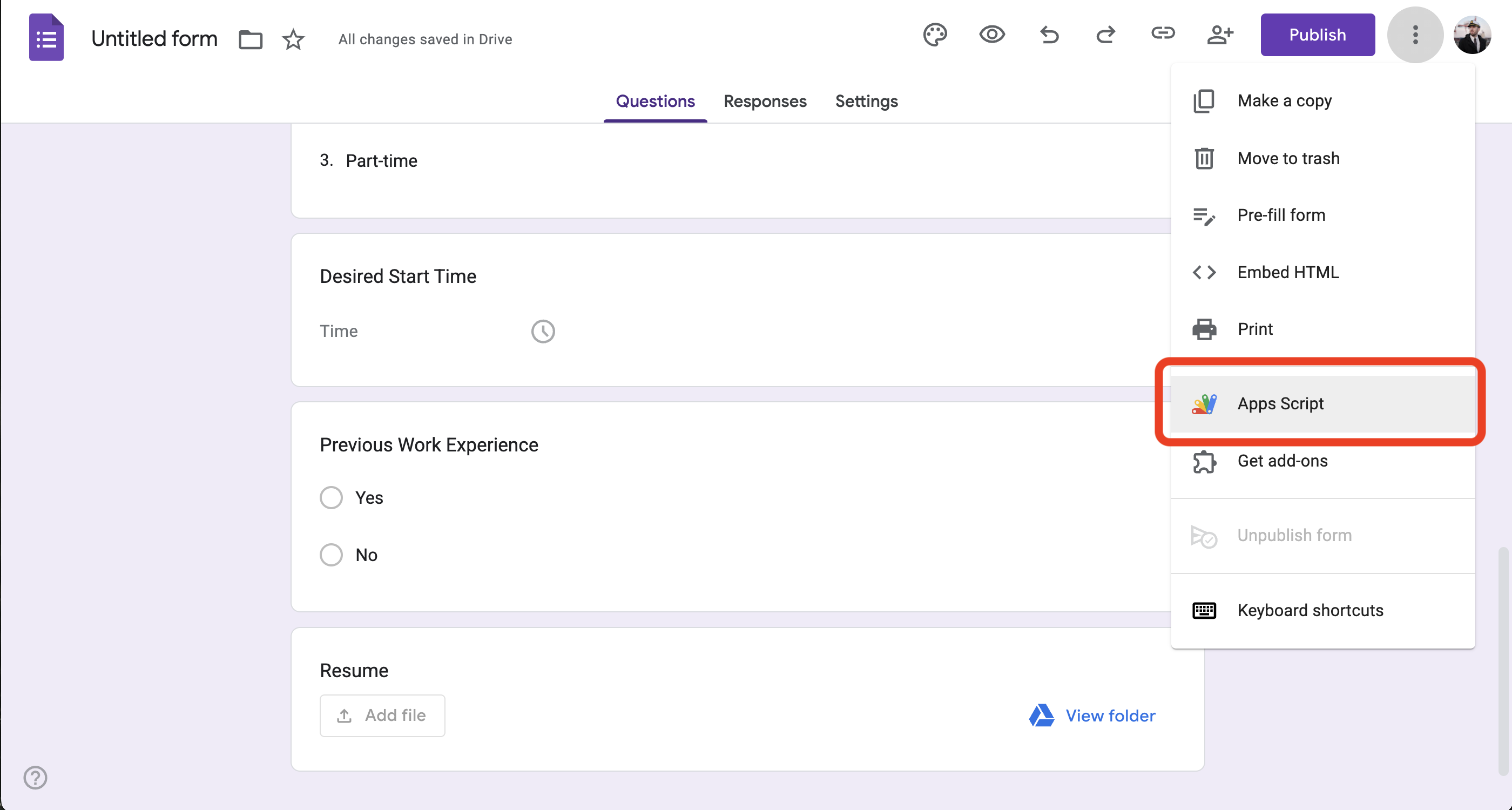Click the help question mark icon

[35, 777]
